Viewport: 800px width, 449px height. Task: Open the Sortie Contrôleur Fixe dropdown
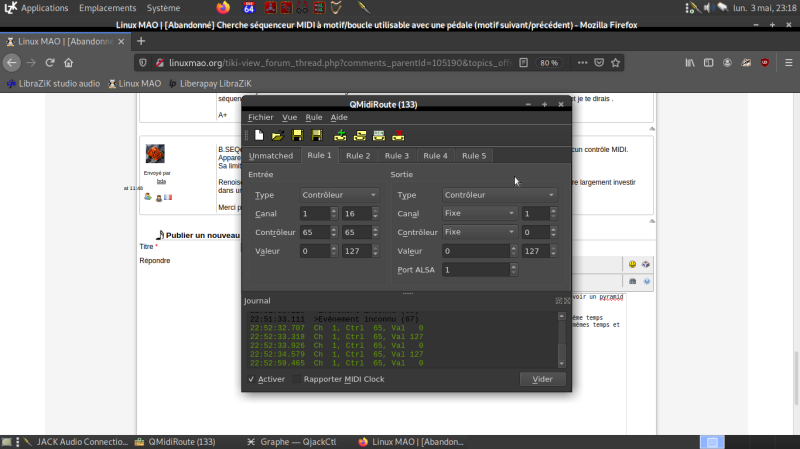[x=479, y=232]
